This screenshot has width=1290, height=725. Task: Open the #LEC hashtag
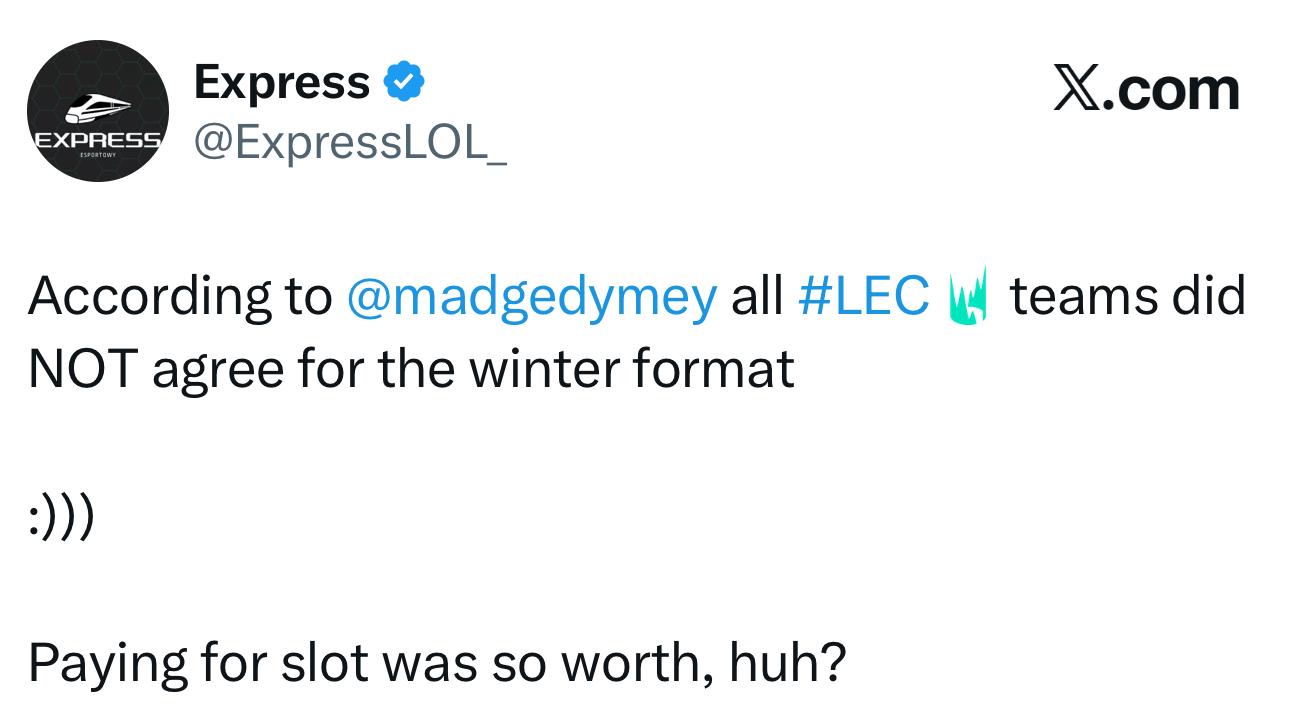click(x=863, y=296)
